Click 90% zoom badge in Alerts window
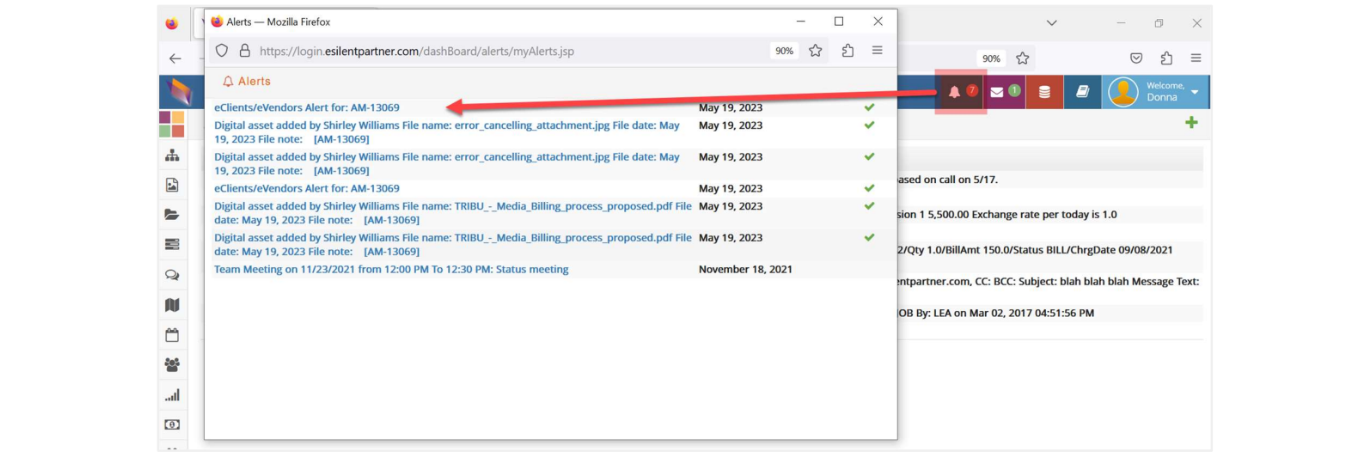 tap(784, 51)
